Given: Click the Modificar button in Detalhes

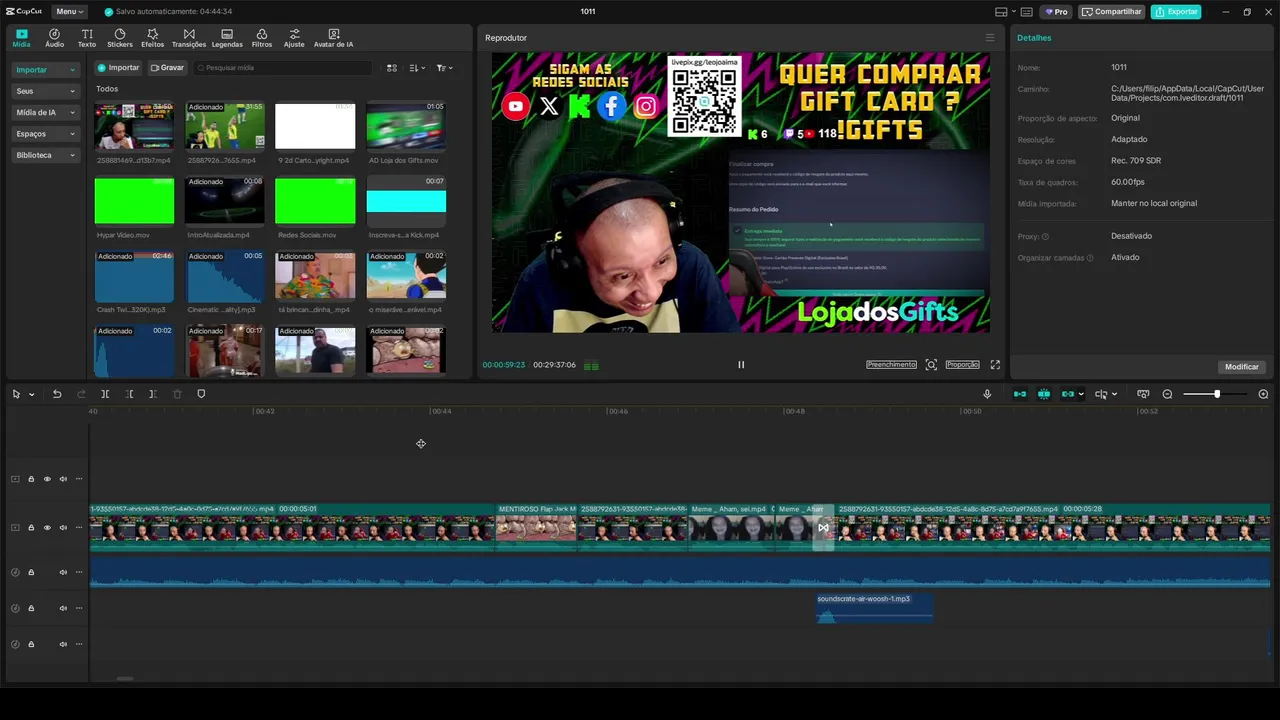Looking at the screenshot, I should [1242, 367].
